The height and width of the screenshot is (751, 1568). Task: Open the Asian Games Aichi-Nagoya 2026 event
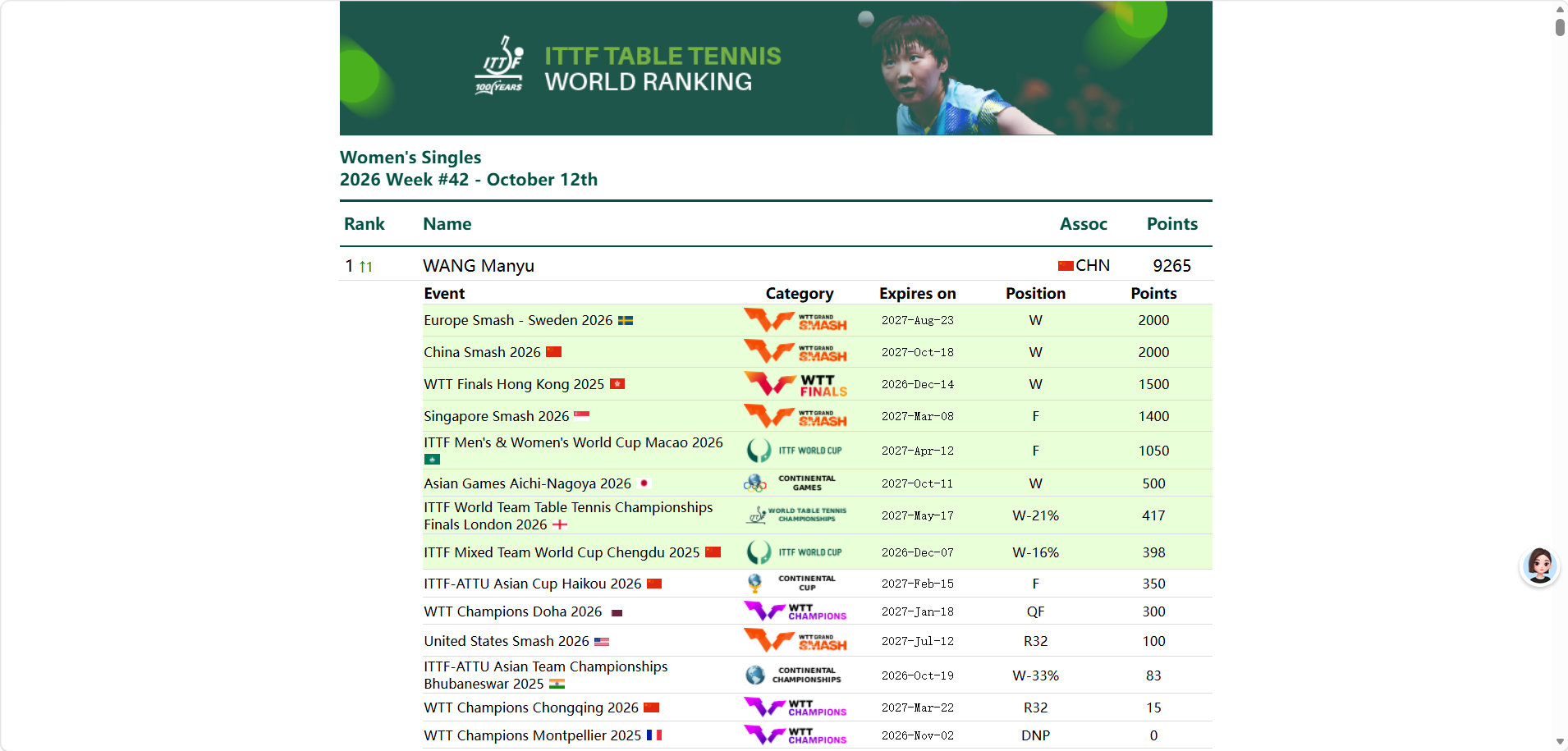pos(527,483)
